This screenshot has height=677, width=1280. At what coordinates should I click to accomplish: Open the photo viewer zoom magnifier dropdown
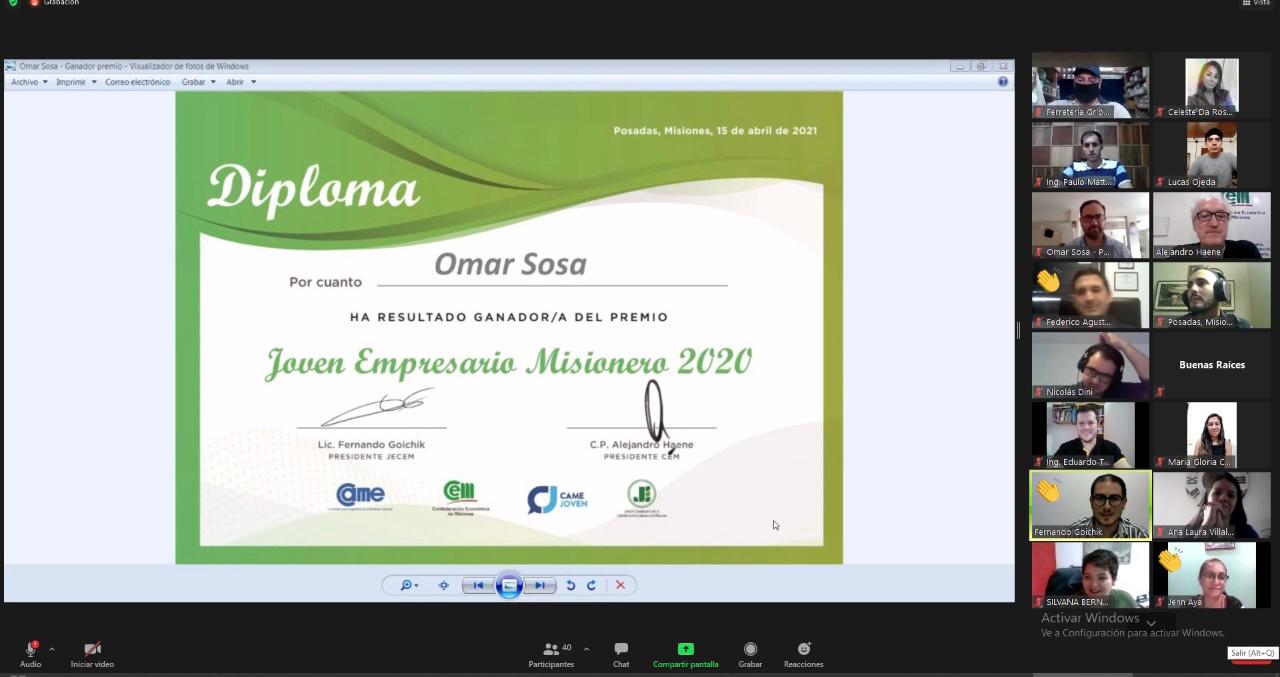(x=409, y=585)
